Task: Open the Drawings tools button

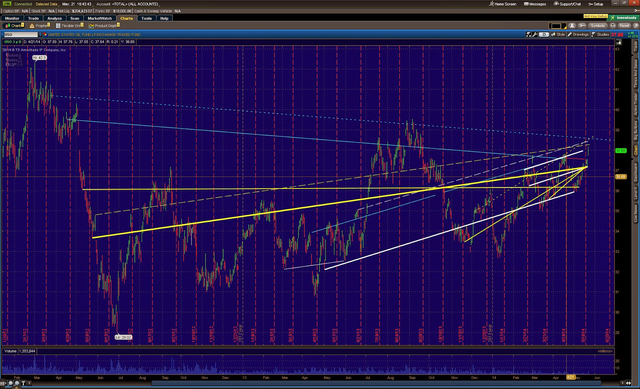Action: [578, 35]
